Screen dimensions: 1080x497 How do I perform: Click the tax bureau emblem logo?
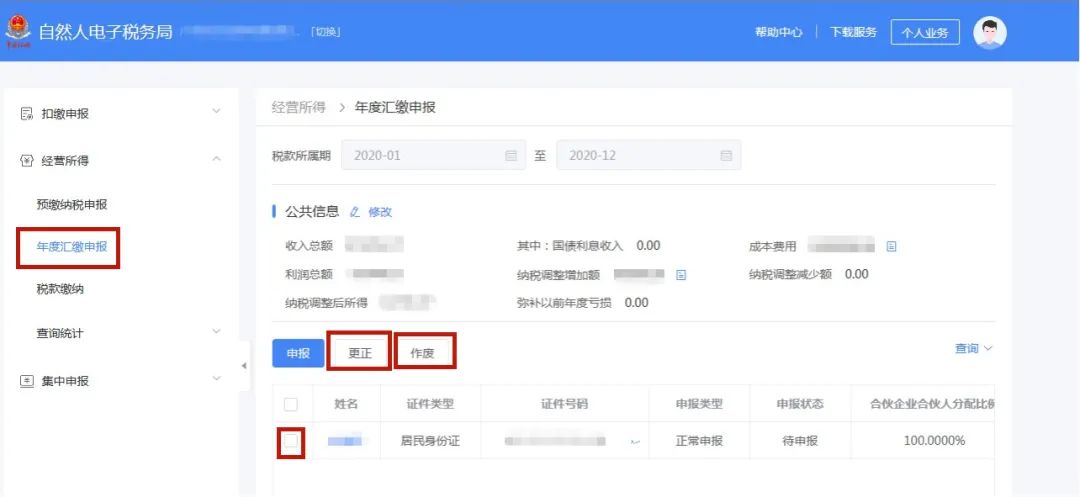point(17,32)
